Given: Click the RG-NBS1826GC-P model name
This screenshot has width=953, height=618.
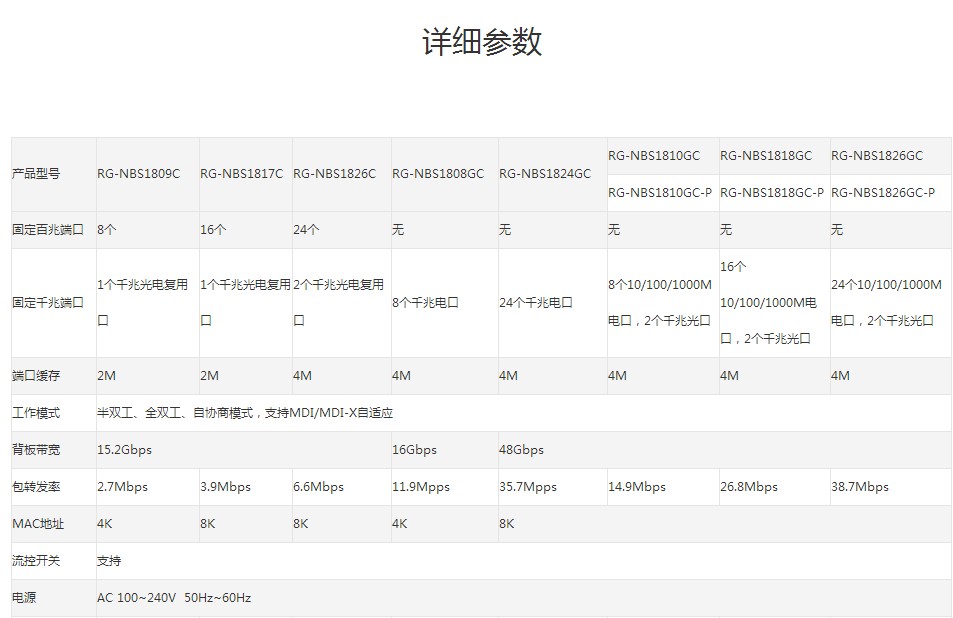Looking at the screenshot, I should tap(882, 193).
